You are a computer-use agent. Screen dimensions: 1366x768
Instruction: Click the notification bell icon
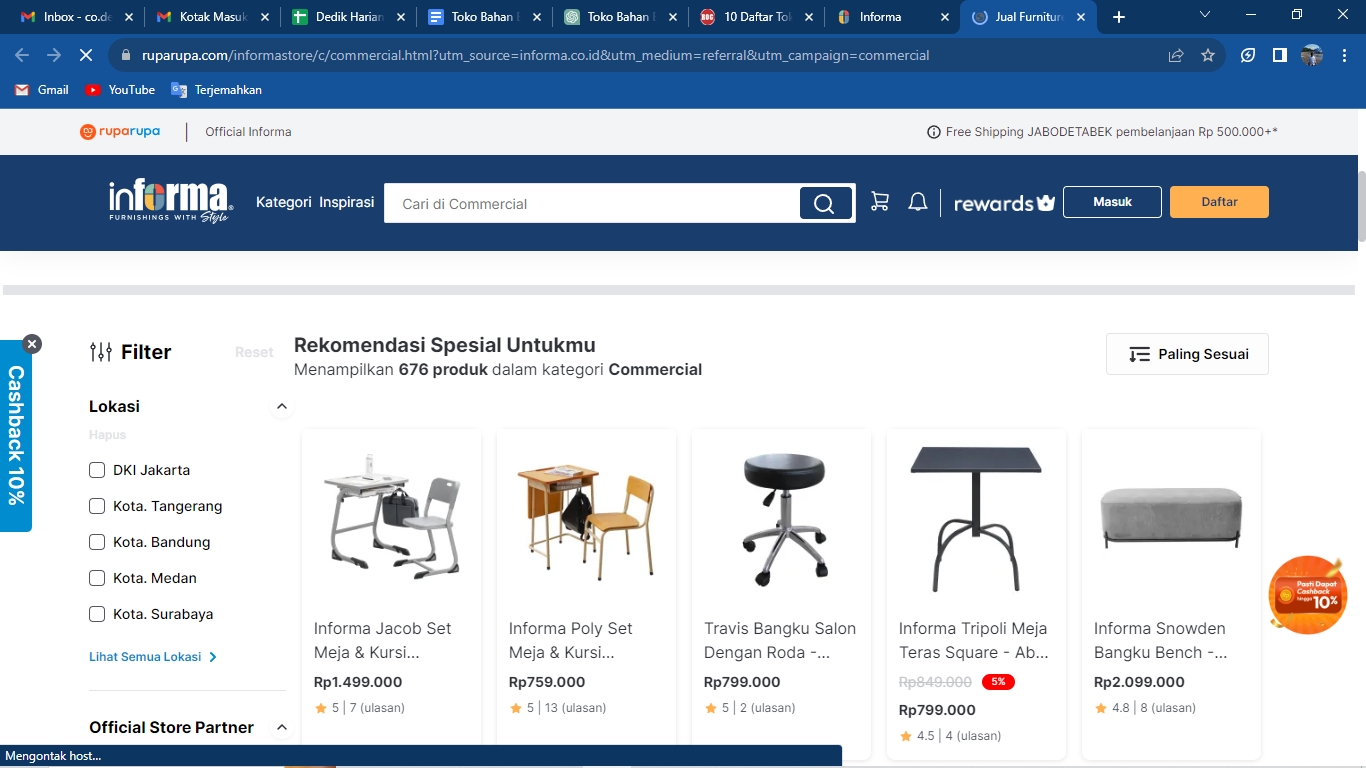click(x=918, y=202)
